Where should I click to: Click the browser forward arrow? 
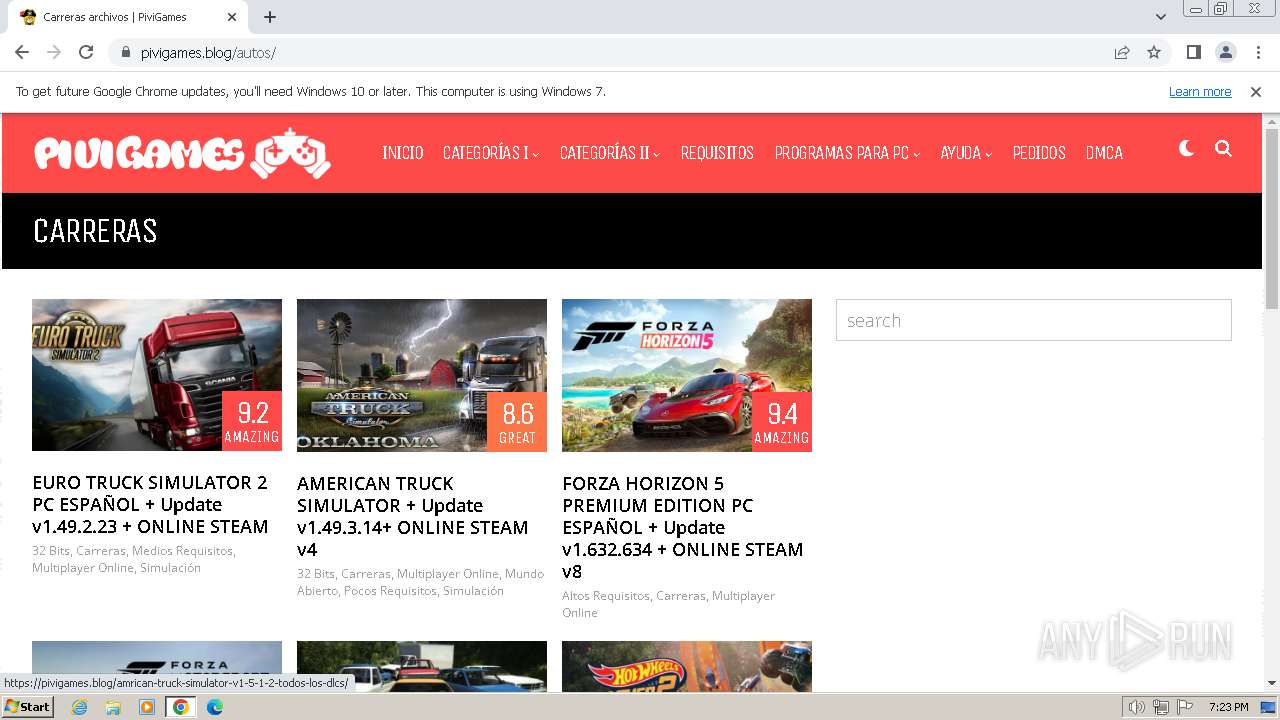(54, 52)
